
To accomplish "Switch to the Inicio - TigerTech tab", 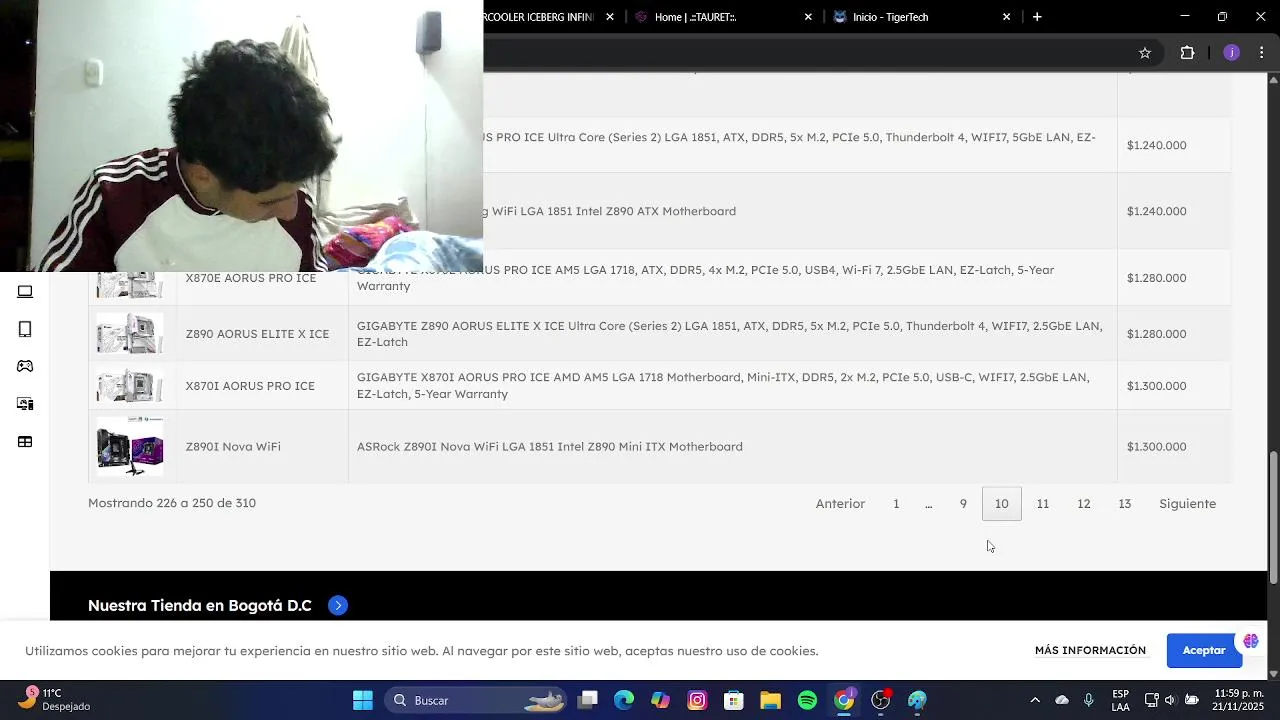I will click(x=918, y=17).
